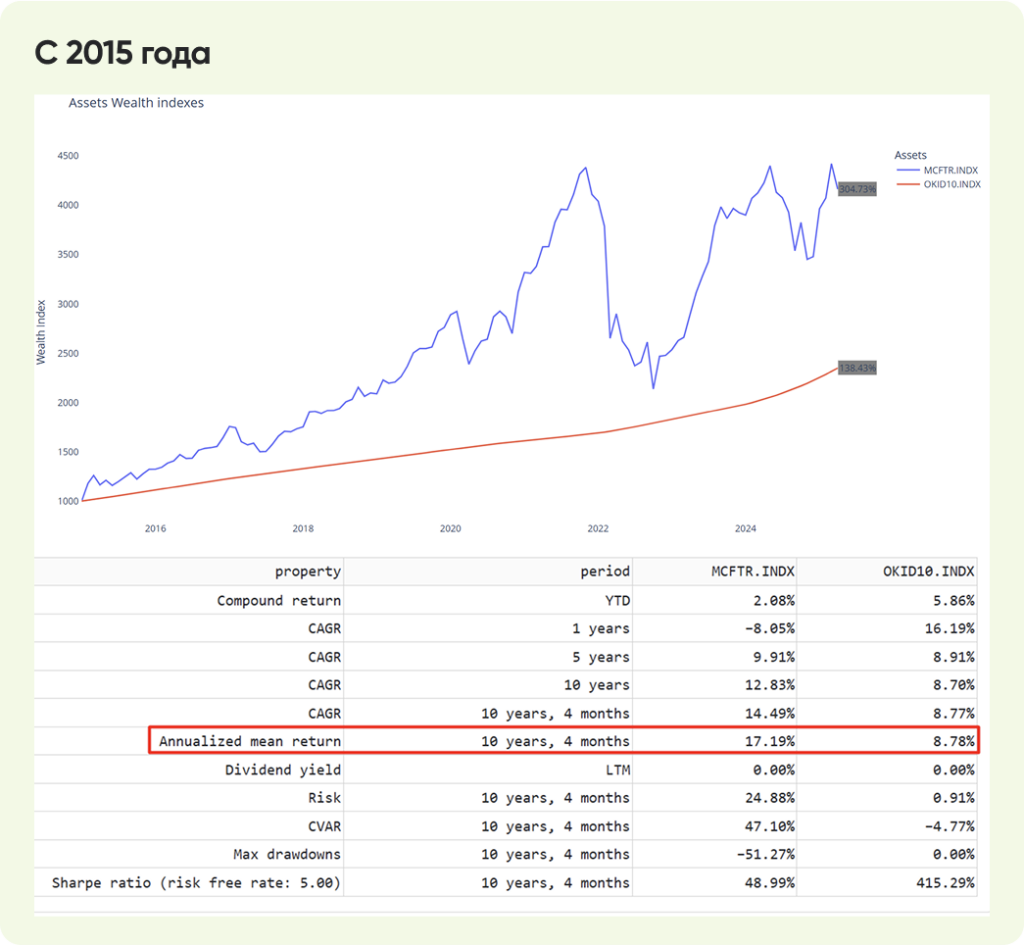Click the 'period' column header
The width and height of the screenshot is (1024, 945).
pyautogui.click(x=605, y=571)
